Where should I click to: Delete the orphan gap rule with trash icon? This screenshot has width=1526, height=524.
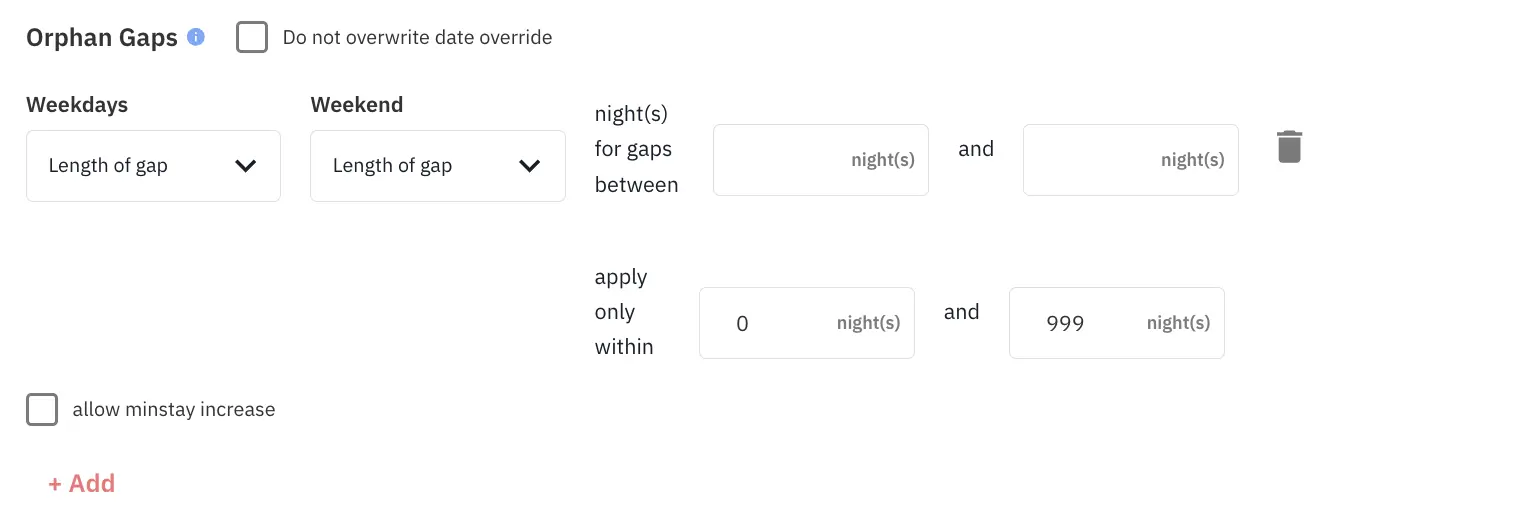coord(1289,147)
